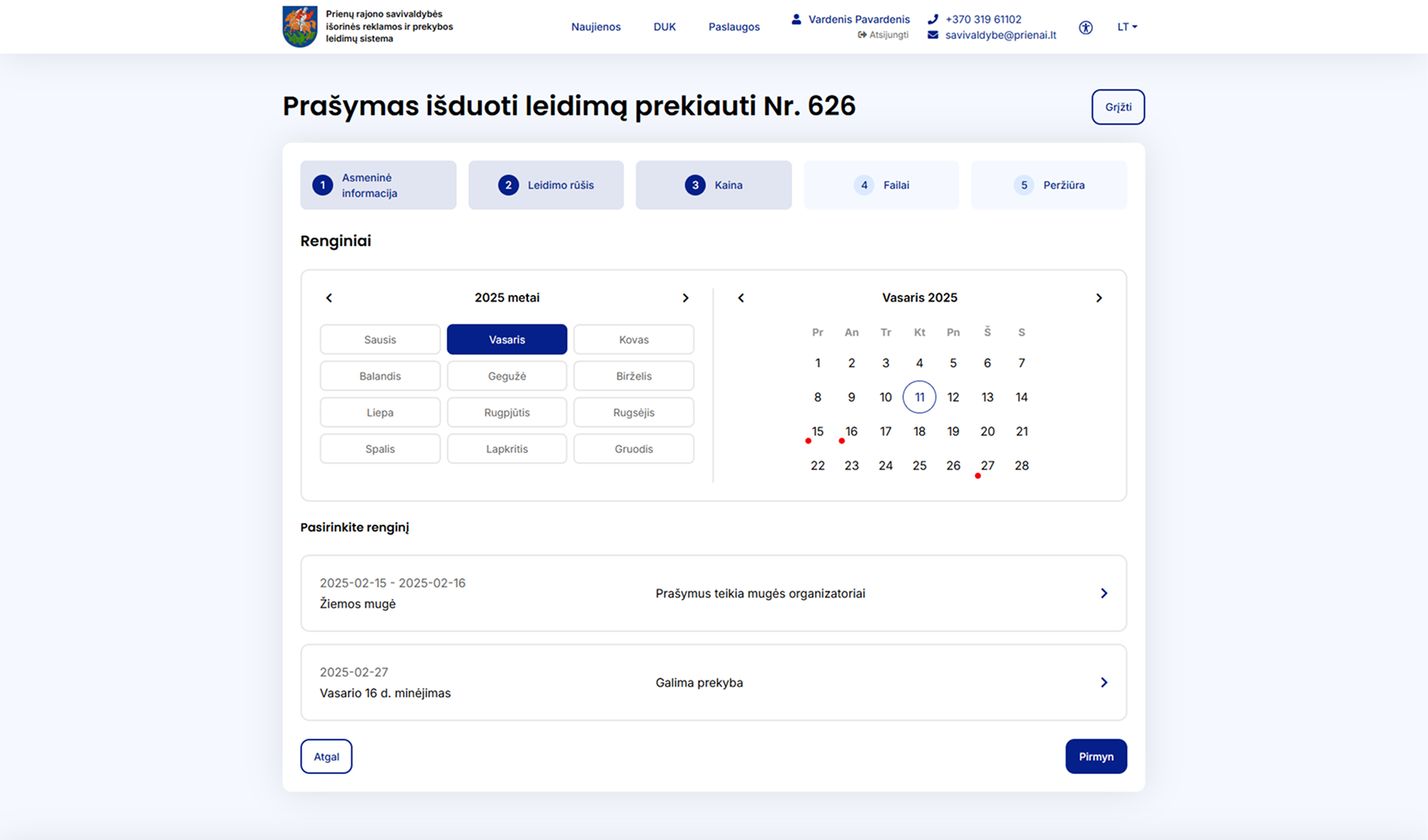Click the Pirmyn button

(x=1095, y=757)
